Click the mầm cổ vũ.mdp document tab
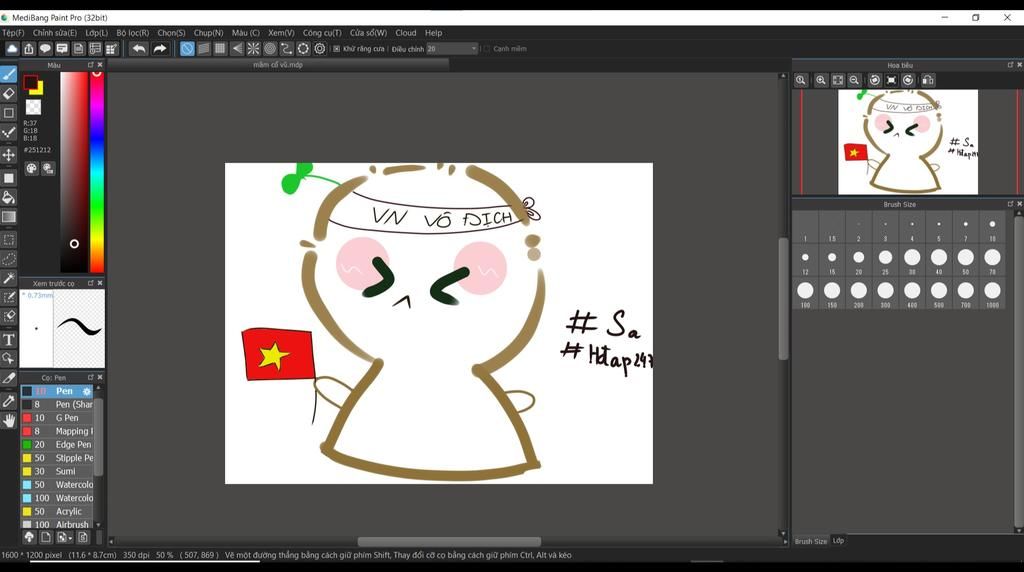The width and height of the screenshot is (1024, 572). pos(278,65)
